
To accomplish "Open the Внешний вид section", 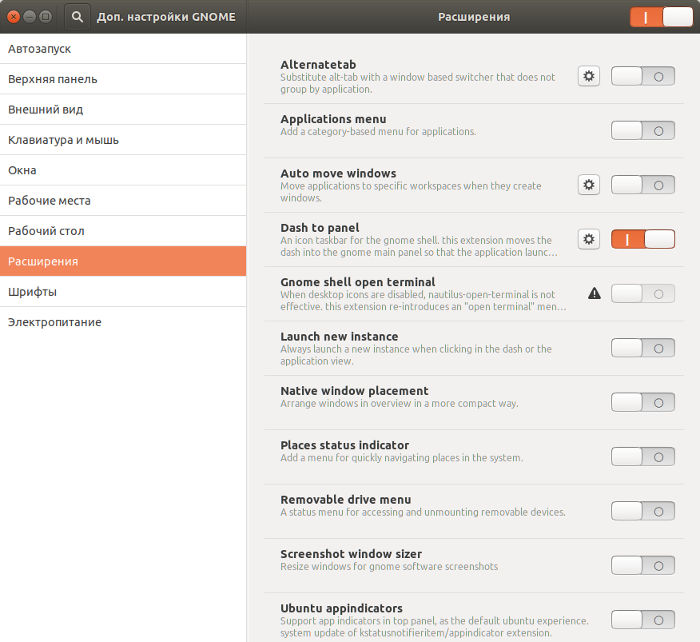I will pyautogui.click(x=123, y=109).
